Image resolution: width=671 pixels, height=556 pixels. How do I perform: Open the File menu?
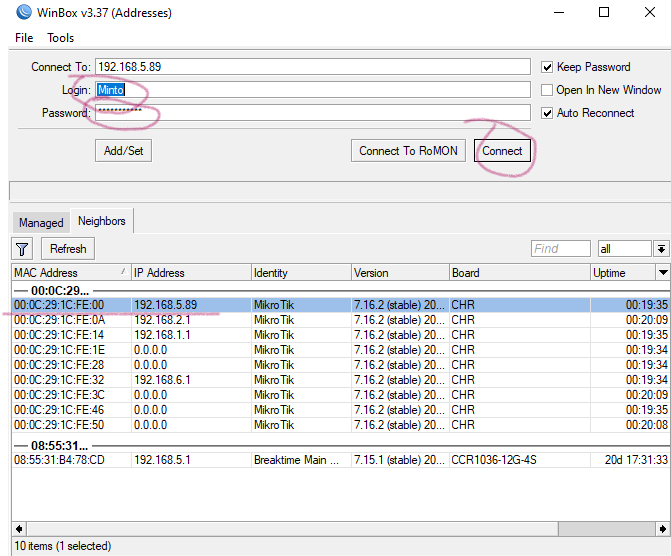click(x=24, y=38)
